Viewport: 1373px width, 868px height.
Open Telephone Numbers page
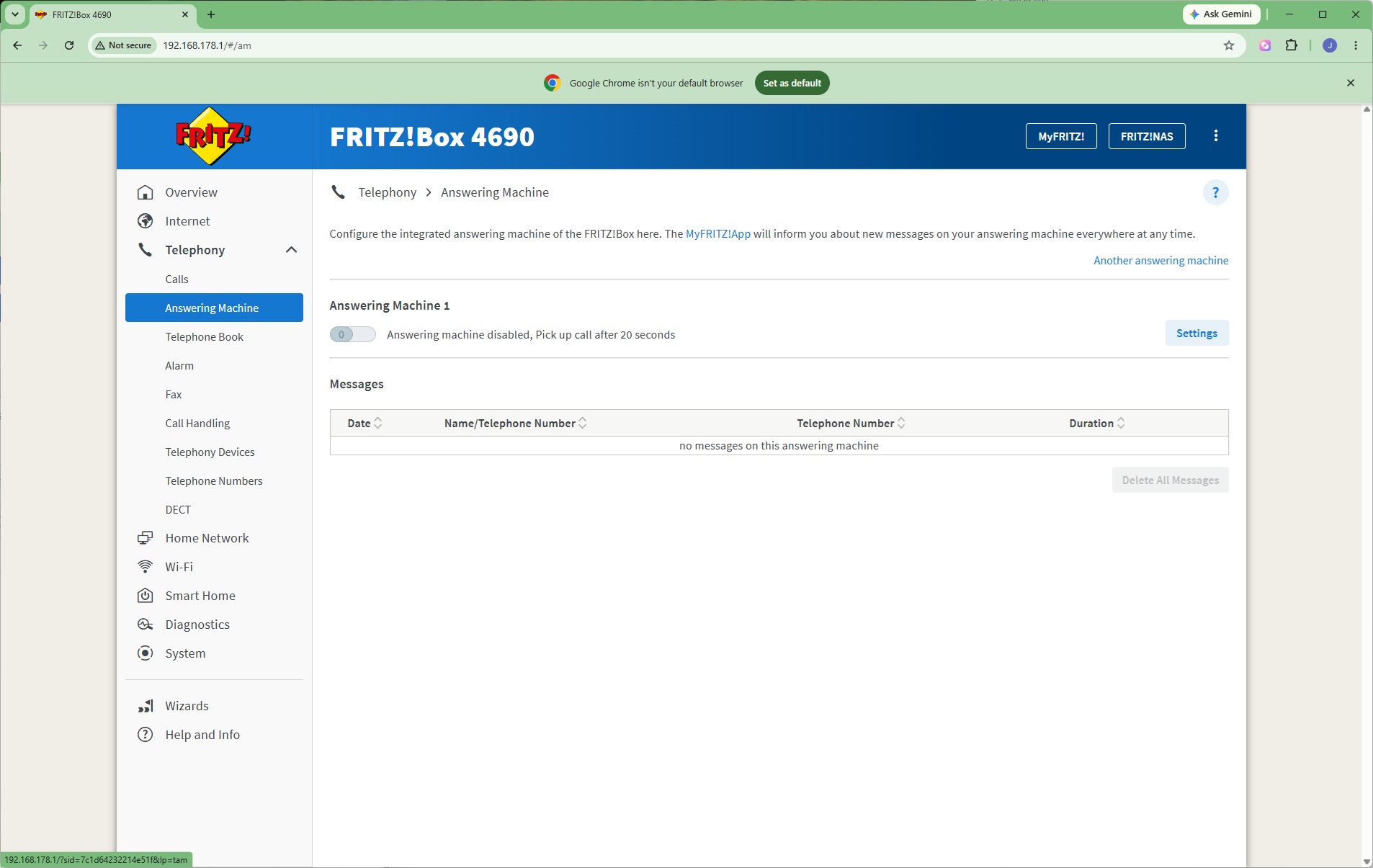point(214,480)
